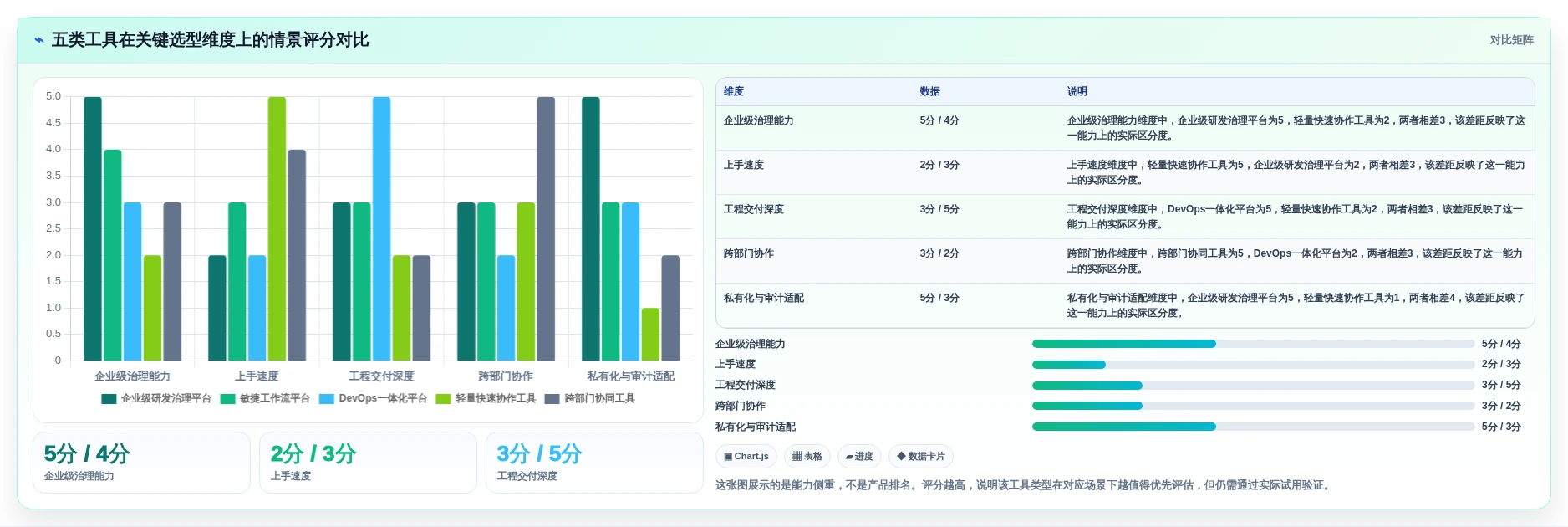Screen dimensions: 1568x527
Task: Click the 5.0 label on chart y-axis
Action: click(x=53, y=96)
